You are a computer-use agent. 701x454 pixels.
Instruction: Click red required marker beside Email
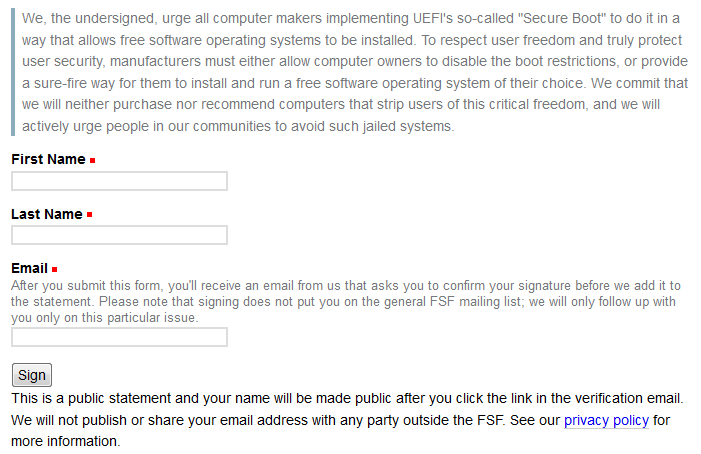tap(55, 269)
